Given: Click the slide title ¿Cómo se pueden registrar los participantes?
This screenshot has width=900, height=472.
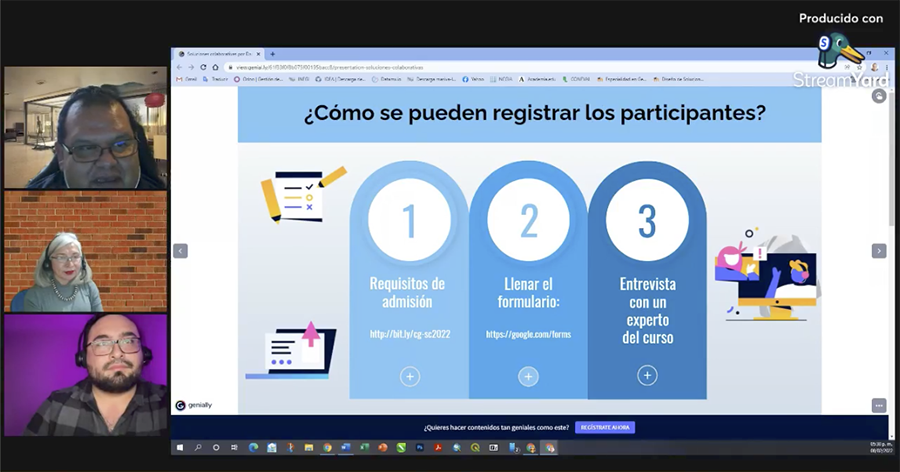Looking at the screenshot, I should click(534, 113).
